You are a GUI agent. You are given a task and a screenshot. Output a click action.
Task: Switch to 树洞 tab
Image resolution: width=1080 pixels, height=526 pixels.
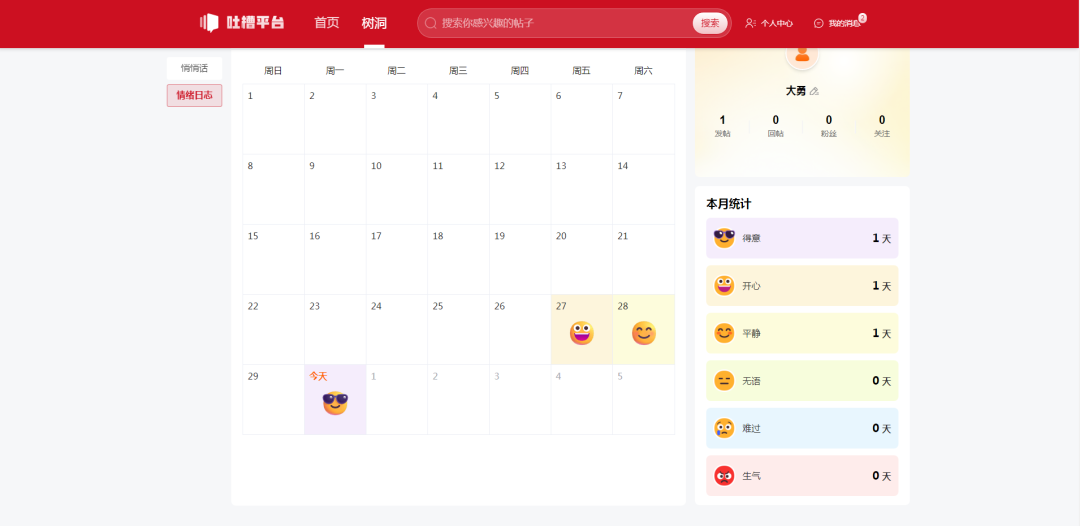click(374, 23)
